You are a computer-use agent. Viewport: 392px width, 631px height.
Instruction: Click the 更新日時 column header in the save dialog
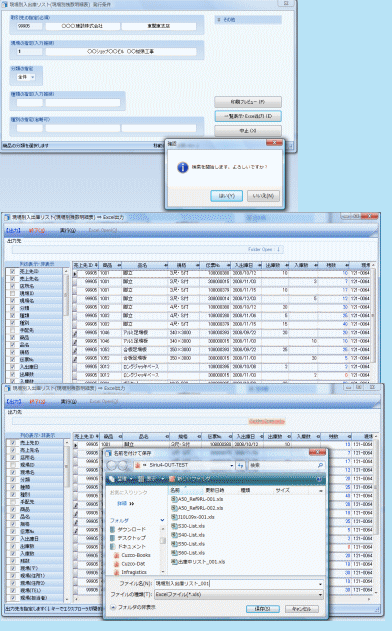(x=215, y=490)
